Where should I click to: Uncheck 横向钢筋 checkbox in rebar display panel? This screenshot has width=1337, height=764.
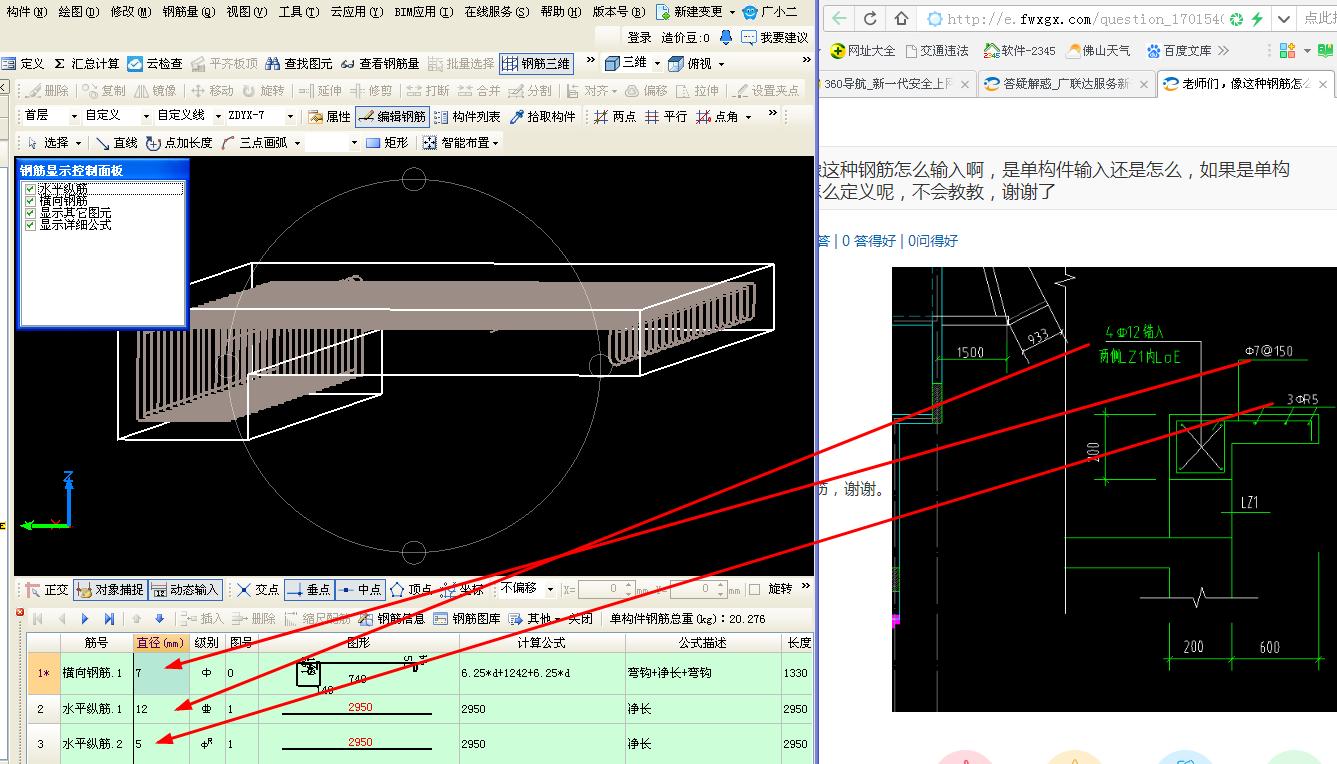tap(30, 201)
